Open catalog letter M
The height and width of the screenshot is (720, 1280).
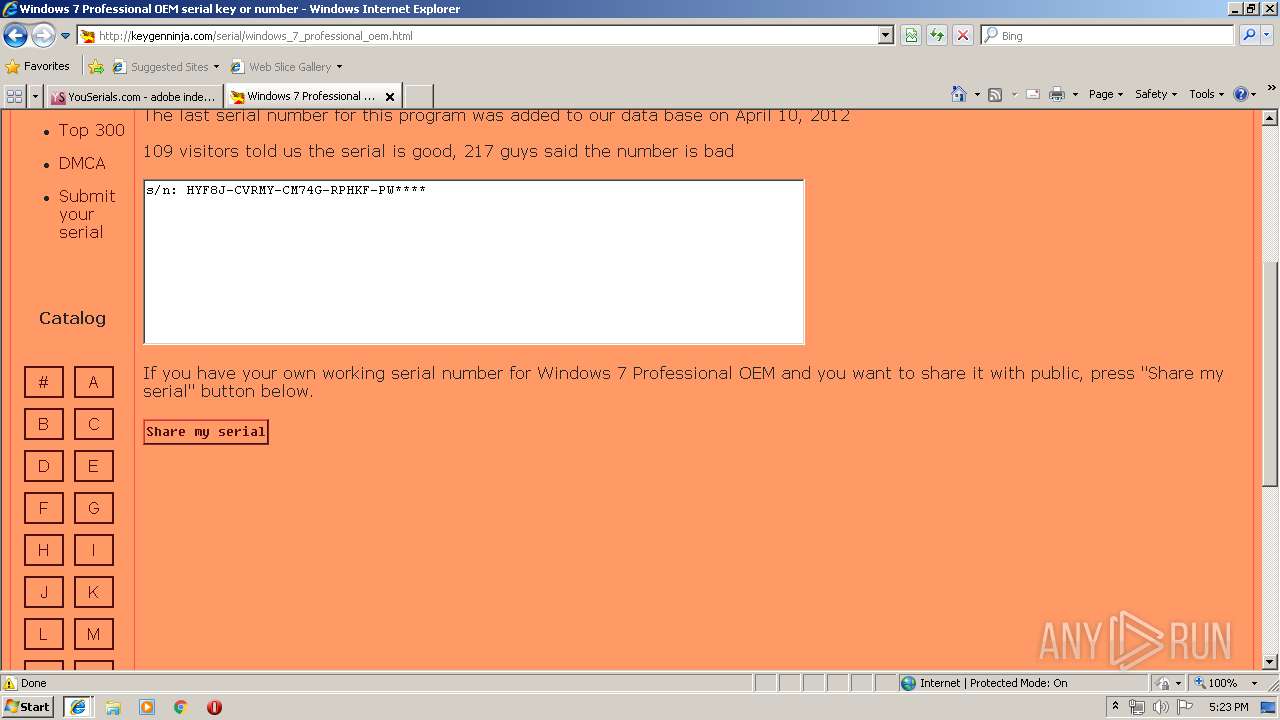[94, 634]
